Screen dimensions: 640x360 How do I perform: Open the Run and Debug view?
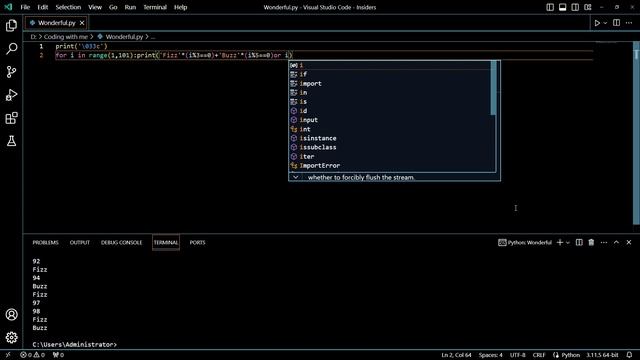[x=11, y=95]
